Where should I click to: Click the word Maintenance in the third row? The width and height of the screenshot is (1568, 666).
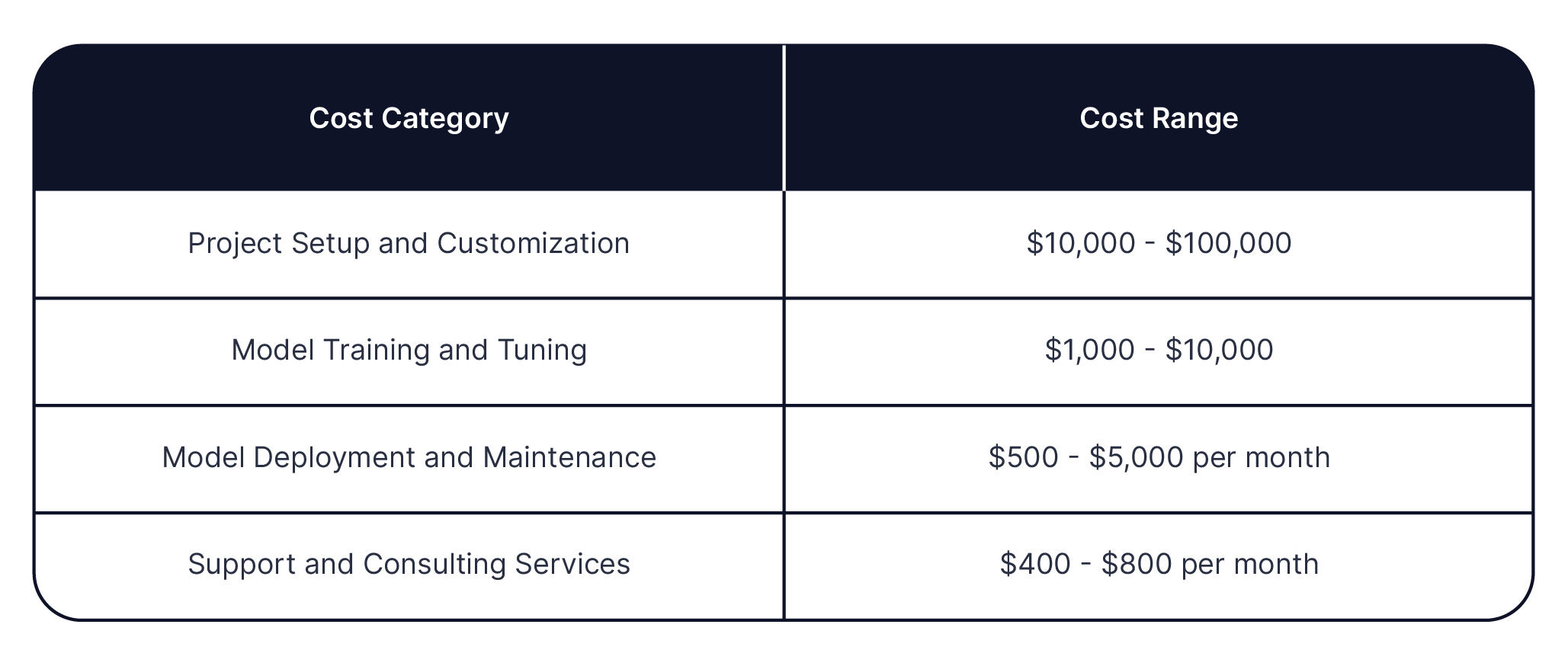569,458
